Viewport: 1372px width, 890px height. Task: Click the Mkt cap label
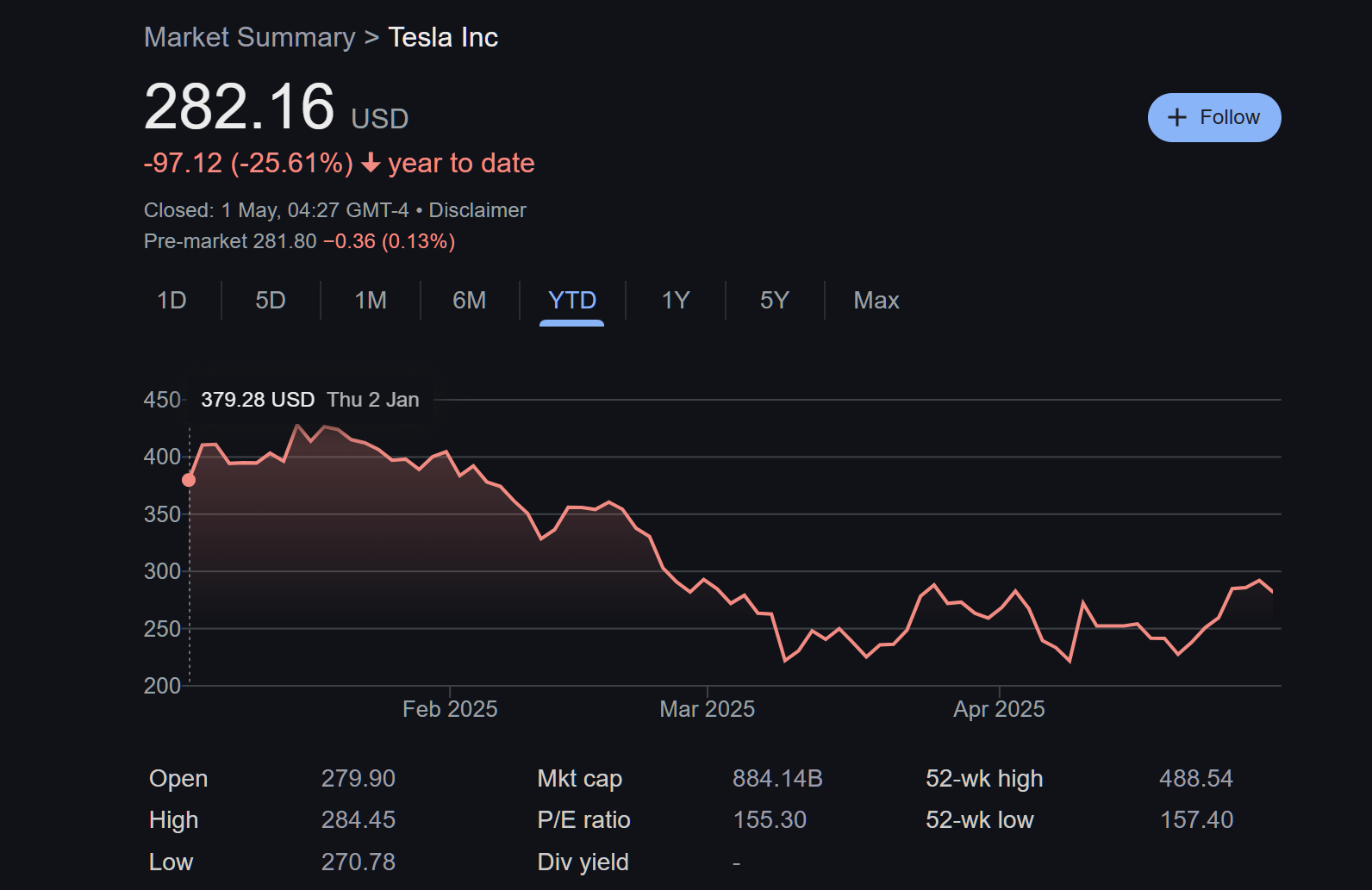tap(579, 779)
